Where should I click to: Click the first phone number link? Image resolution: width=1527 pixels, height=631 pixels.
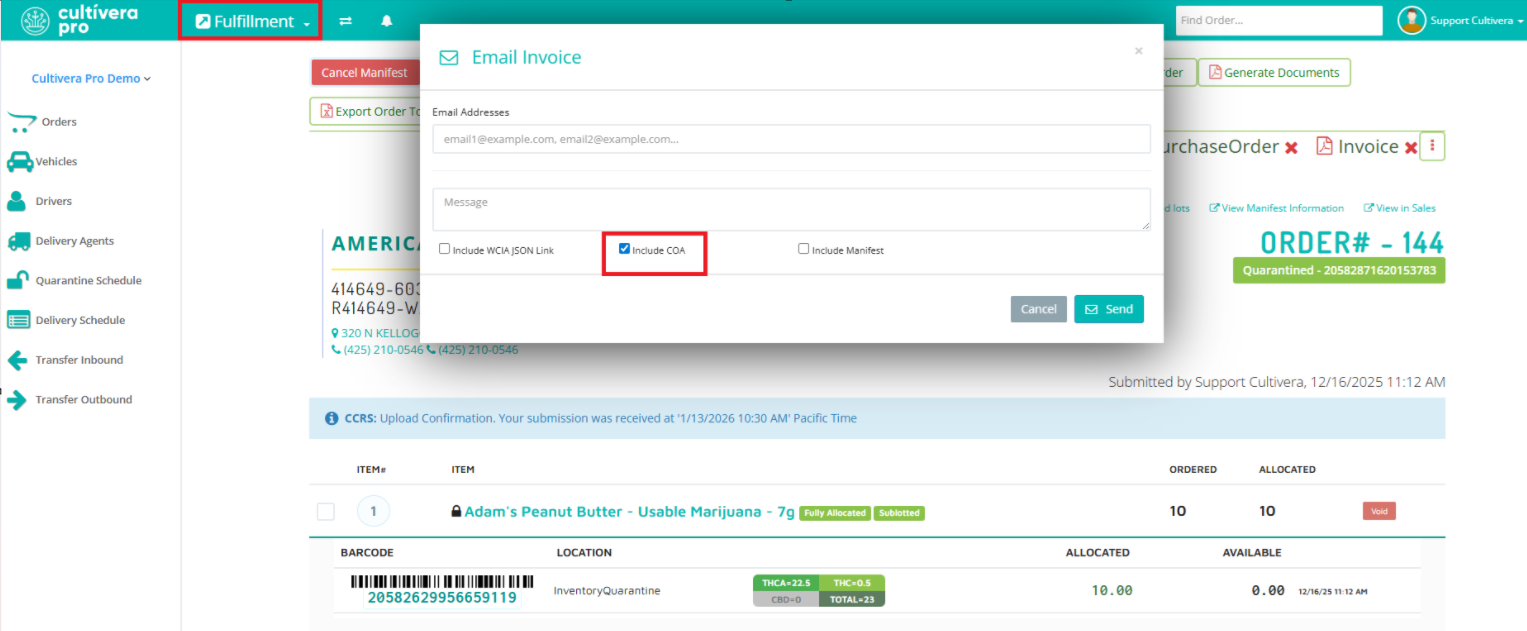(x=378, y=350)
